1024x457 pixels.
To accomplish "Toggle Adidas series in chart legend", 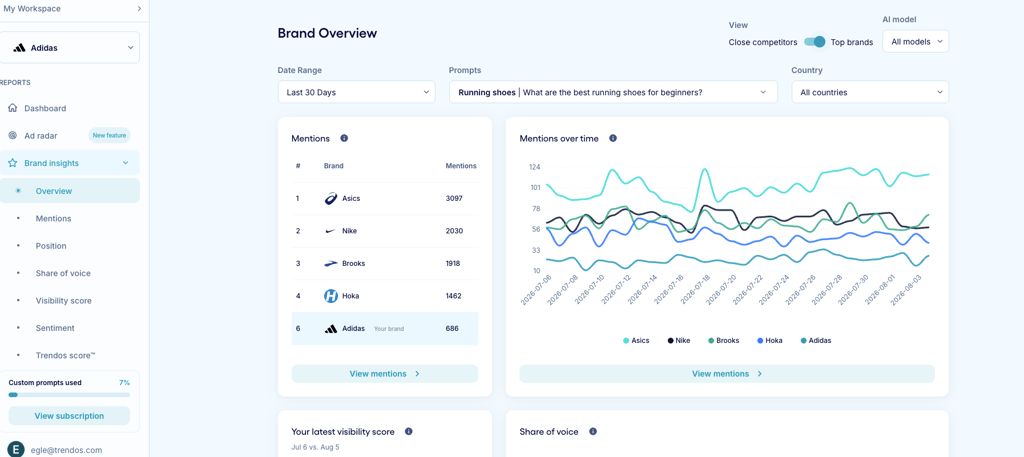I will pos(814,341).
